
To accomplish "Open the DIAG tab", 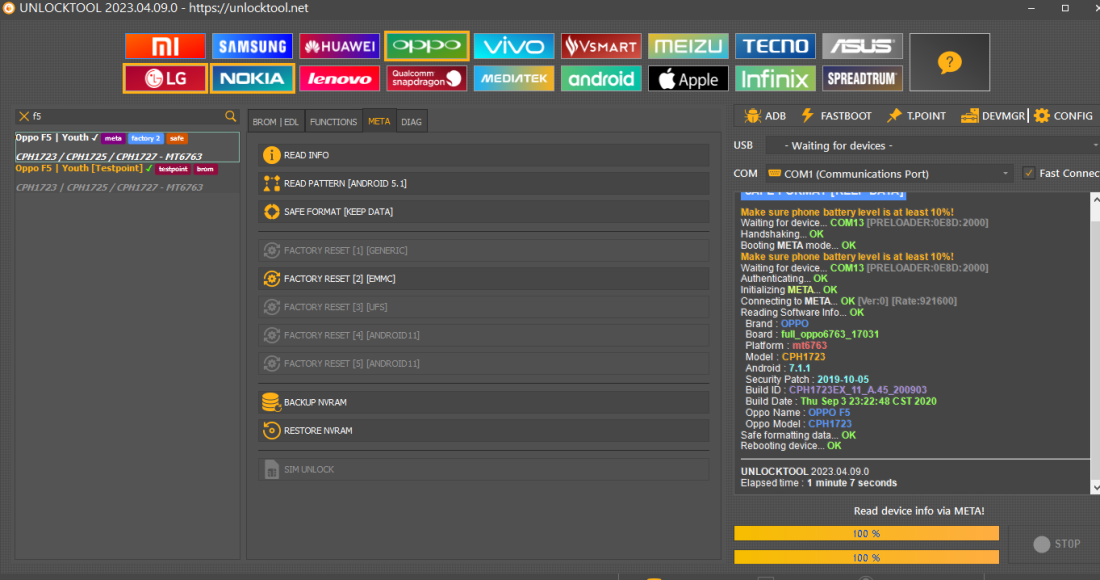I will 412,121.
